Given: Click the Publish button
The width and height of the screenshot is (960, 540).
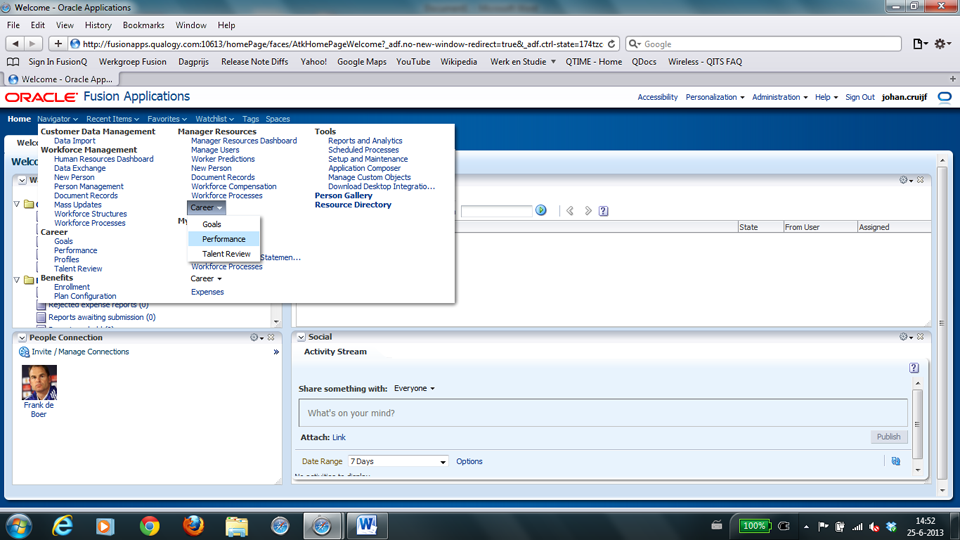Looking at the screenshot, I should tap(888, 437).
